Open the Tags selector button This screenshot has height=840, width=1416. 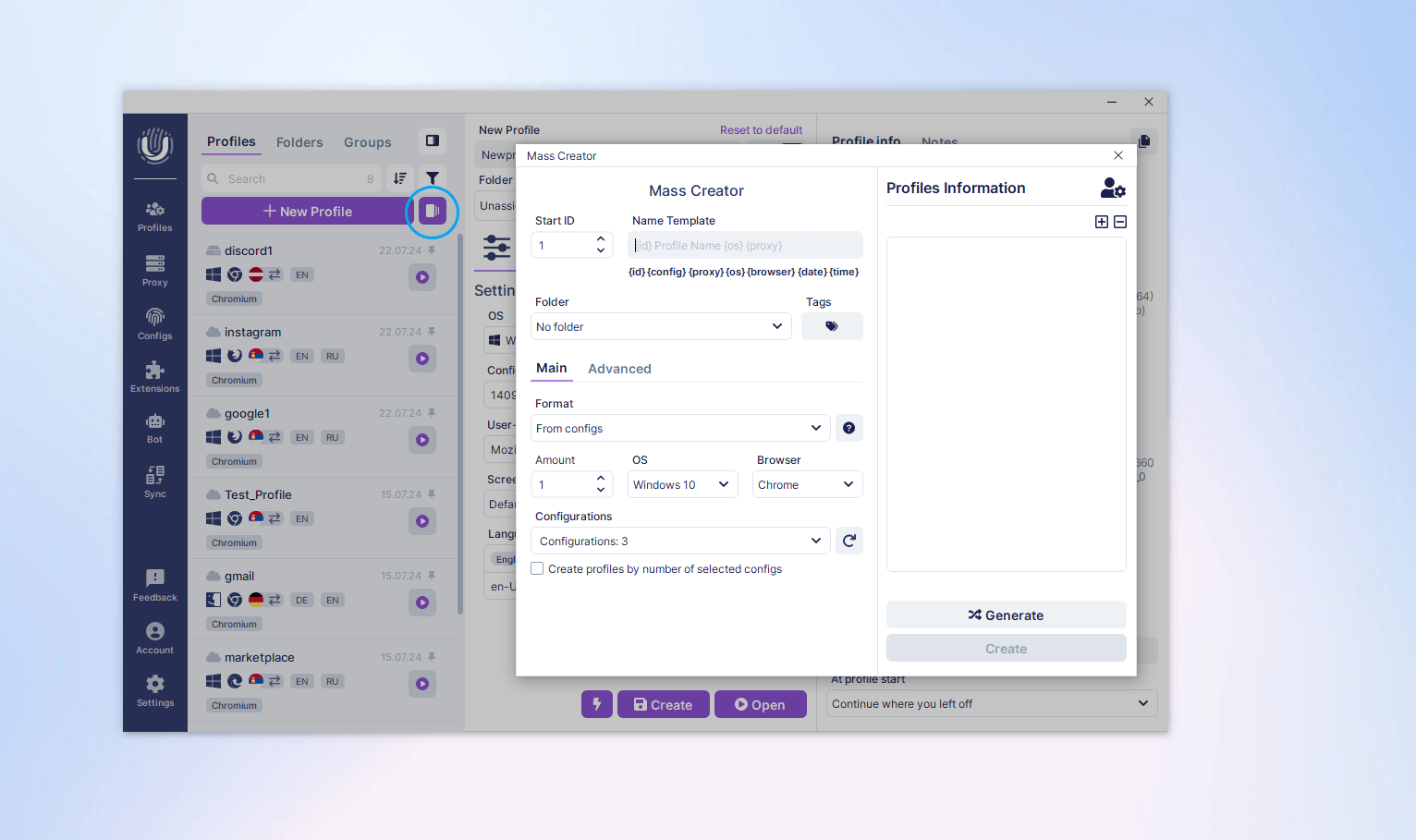(831, 326)
